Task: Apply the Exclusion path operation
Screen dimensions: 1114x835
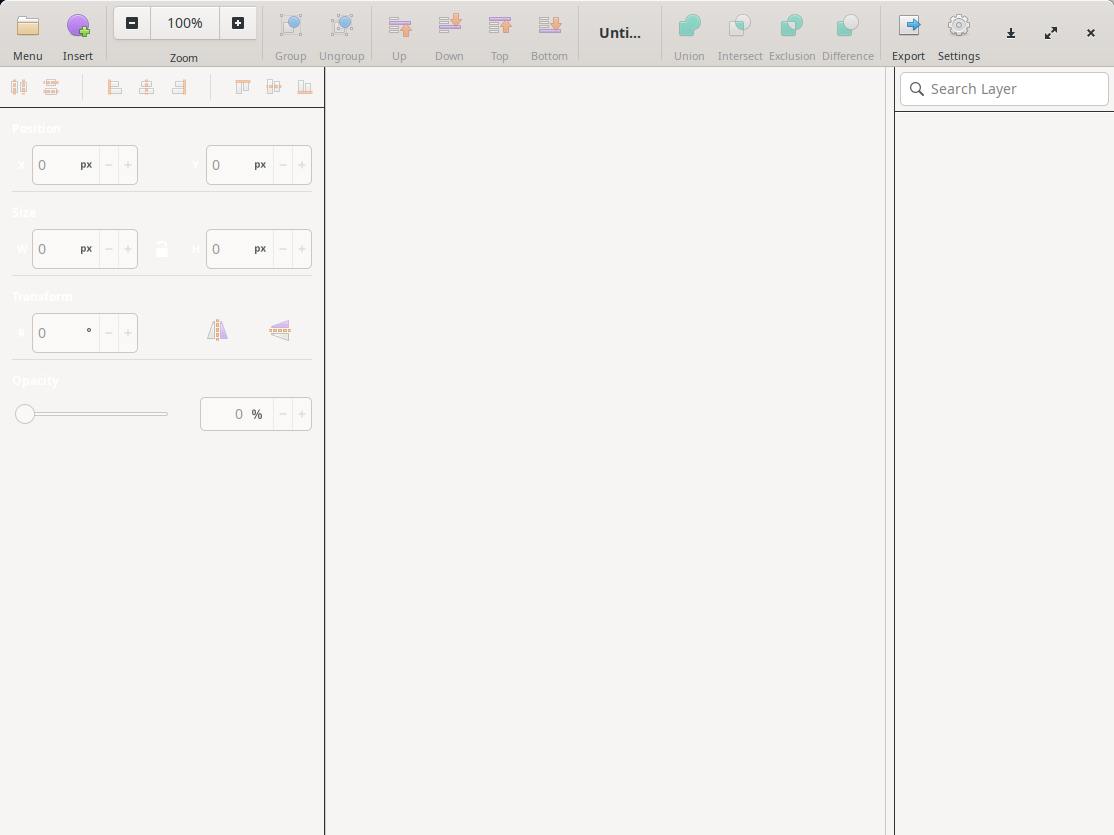Action: [x=791, y=26]
